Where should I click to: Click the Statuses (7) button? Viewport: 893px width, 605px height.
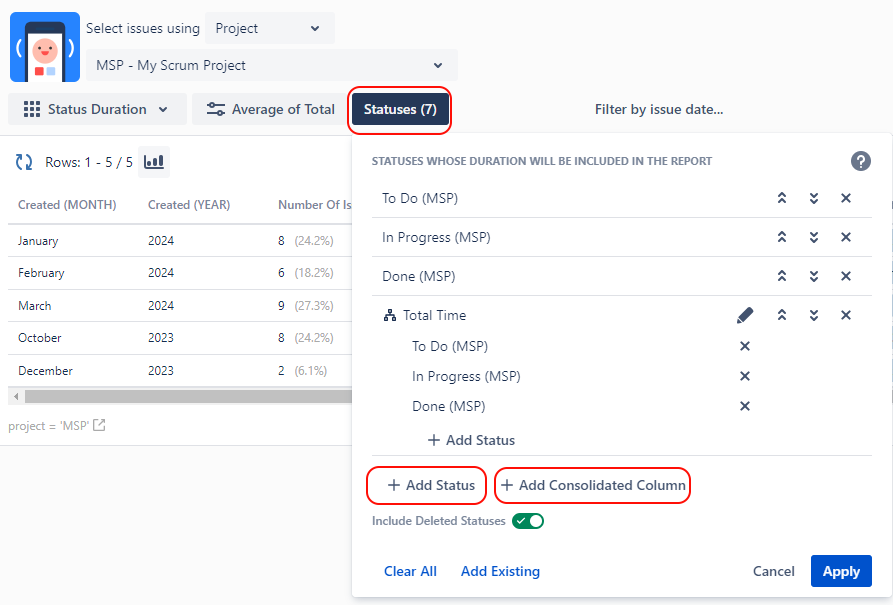coord(400,109)
